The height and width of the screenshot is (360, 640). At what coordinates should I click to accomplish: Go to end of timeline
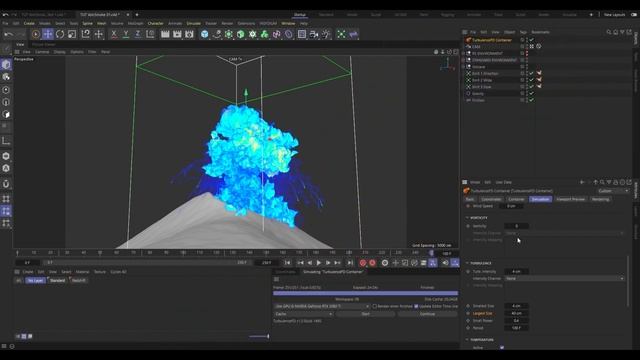(350, 263)
